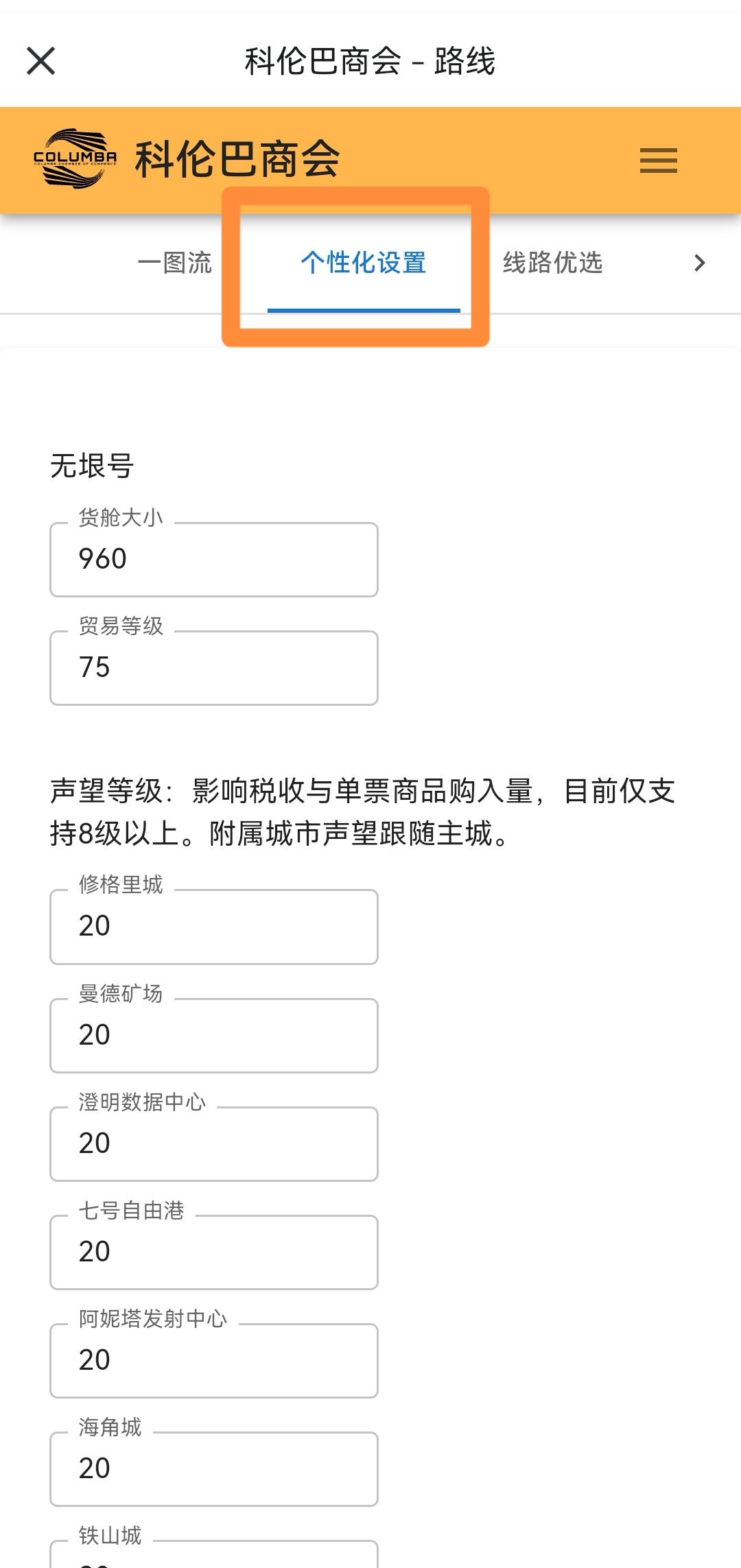
Task: Open the 线路优选 tab
Action: pos(552,263)
